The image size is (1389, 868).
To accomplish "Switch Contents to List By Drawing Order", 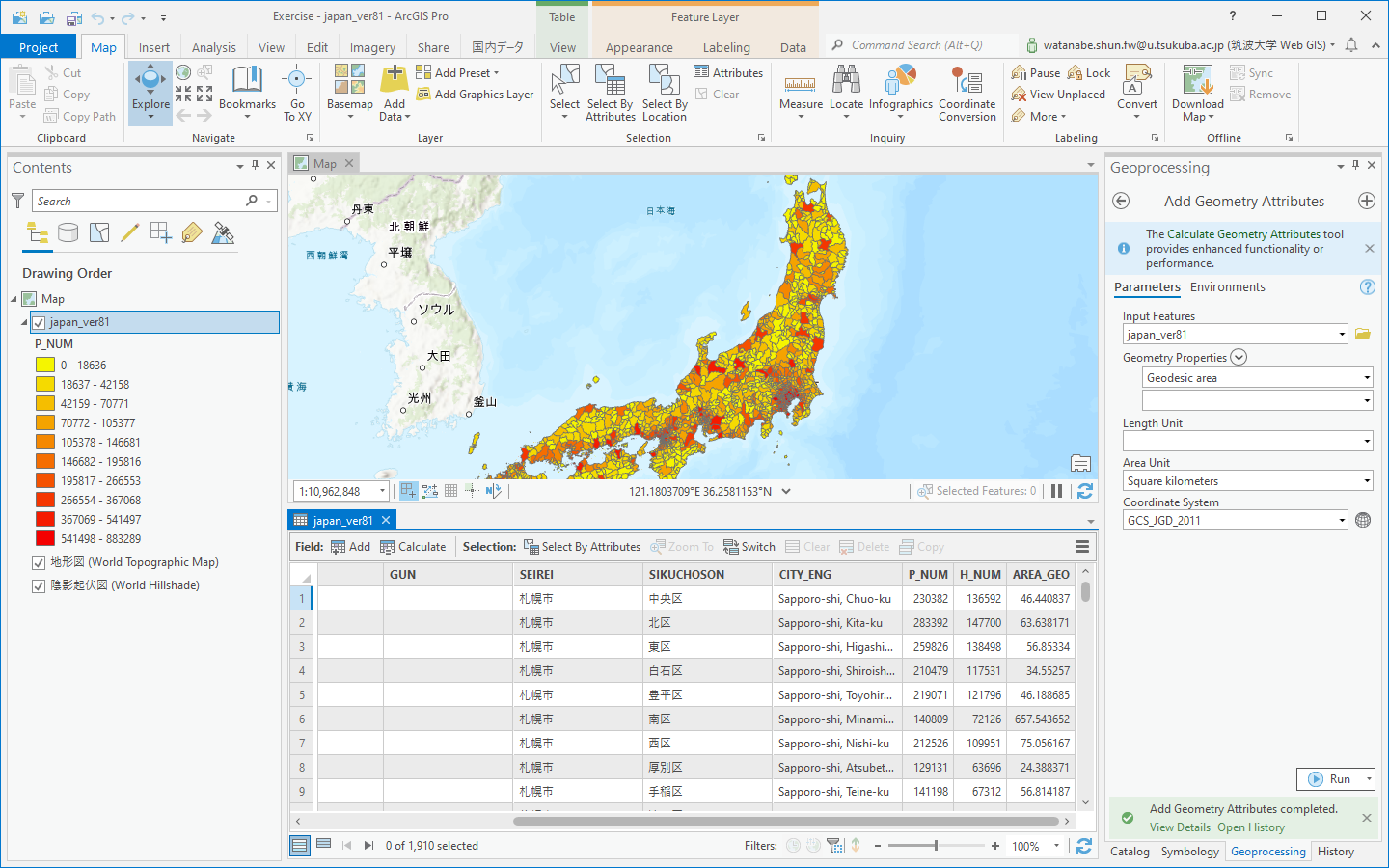I will tap(38, 232).
